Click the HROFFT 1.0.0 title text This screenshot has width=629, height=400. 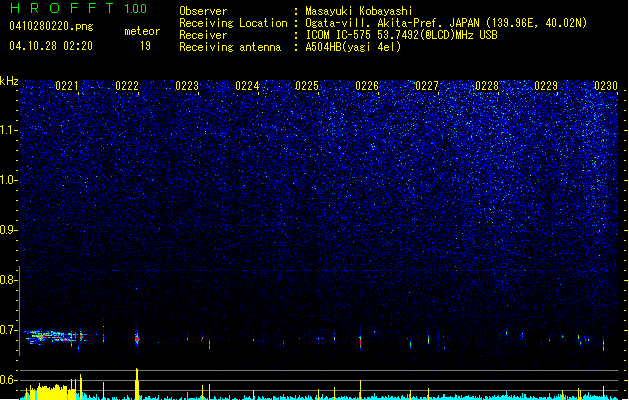click(x=79, y=8)
